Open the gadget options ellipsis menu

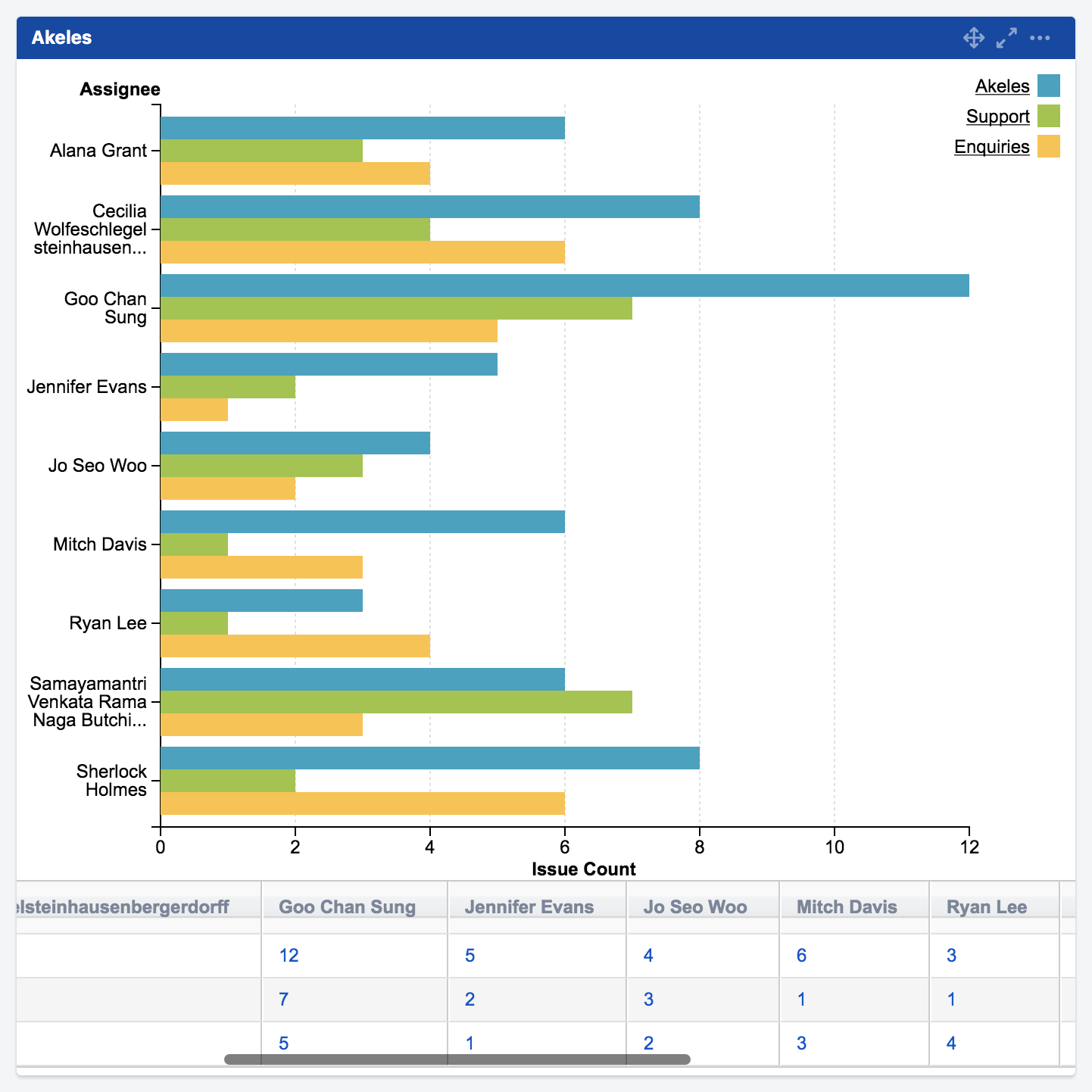[1041, 37]
